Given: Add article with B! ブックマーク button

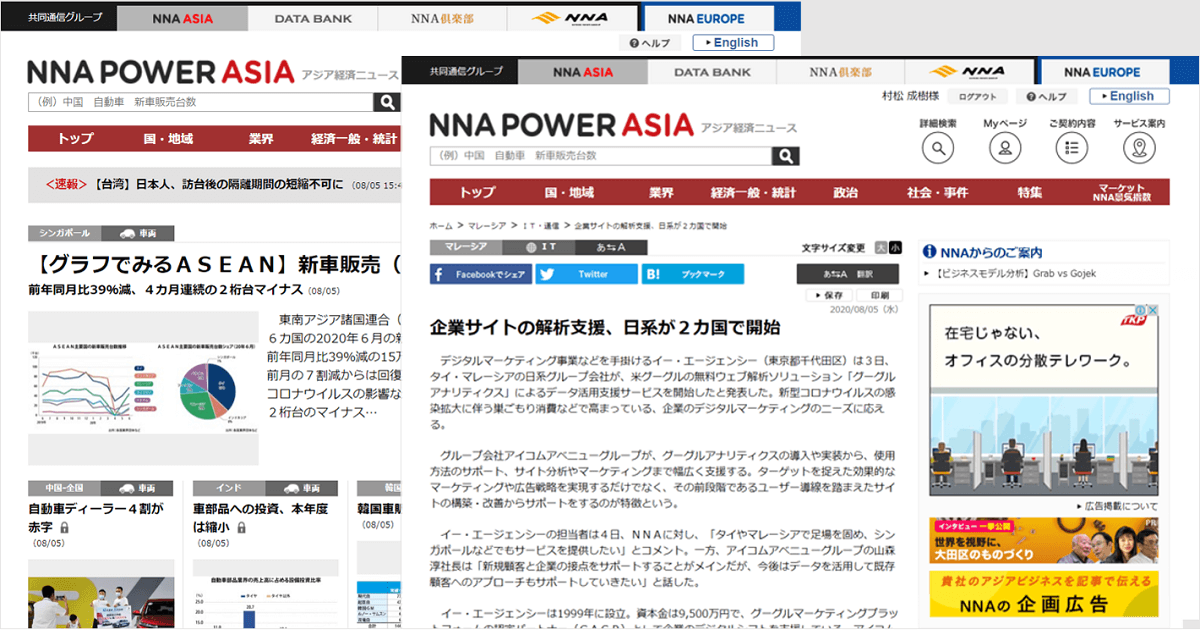Looking at the screenshot, I should click(693, 274).
